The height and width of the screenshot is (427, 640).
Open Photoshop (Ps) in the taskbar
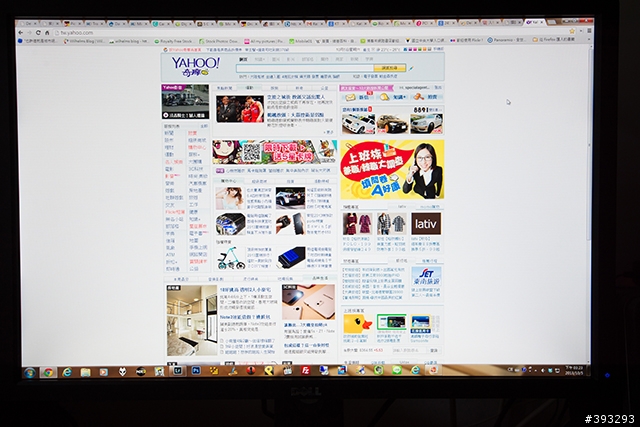tap(196, 371)
